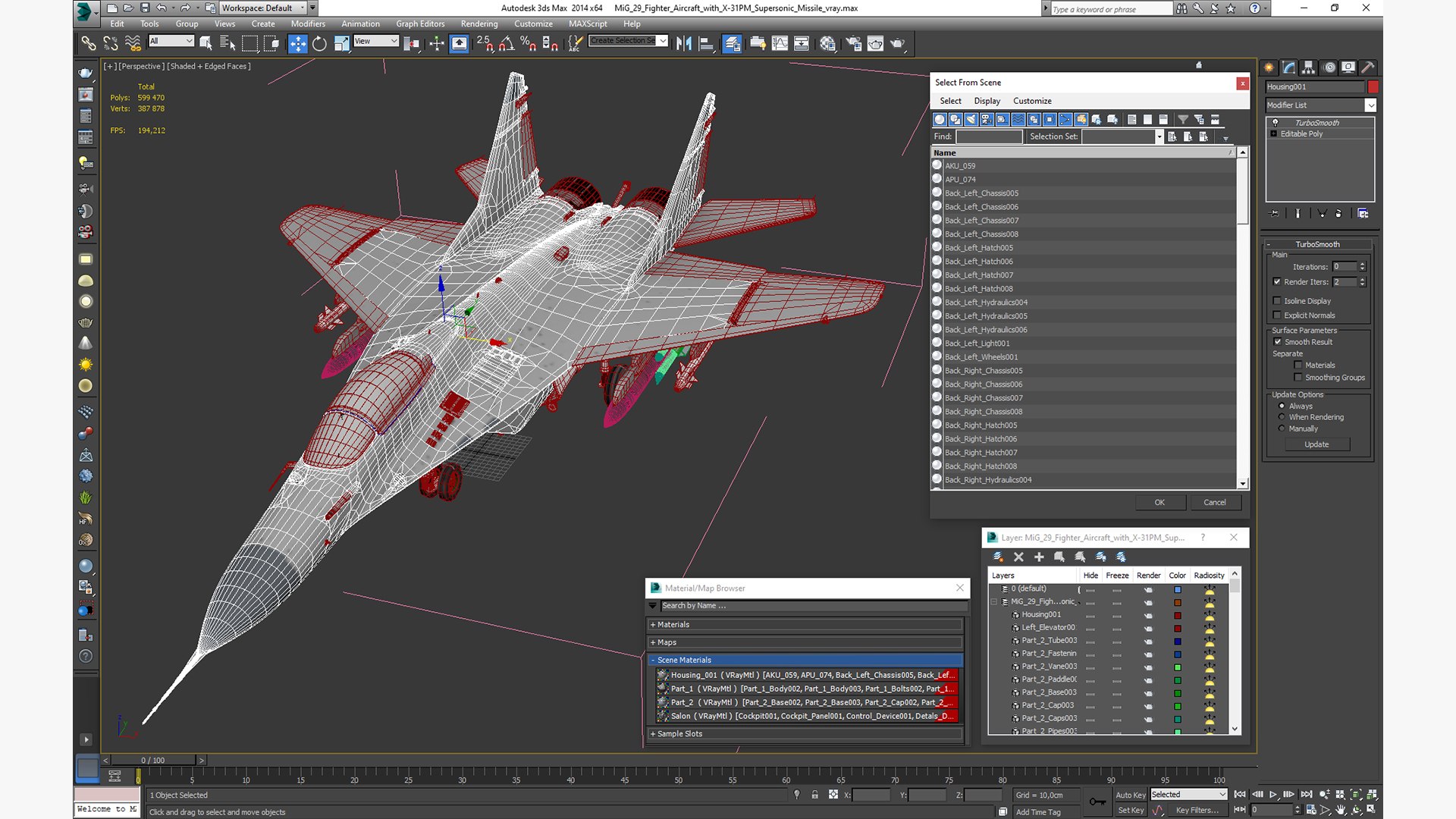The width and height of the screenshot is (1456, 819).
Task: Select the Select and Link tool
Action: tap(89, 43)
